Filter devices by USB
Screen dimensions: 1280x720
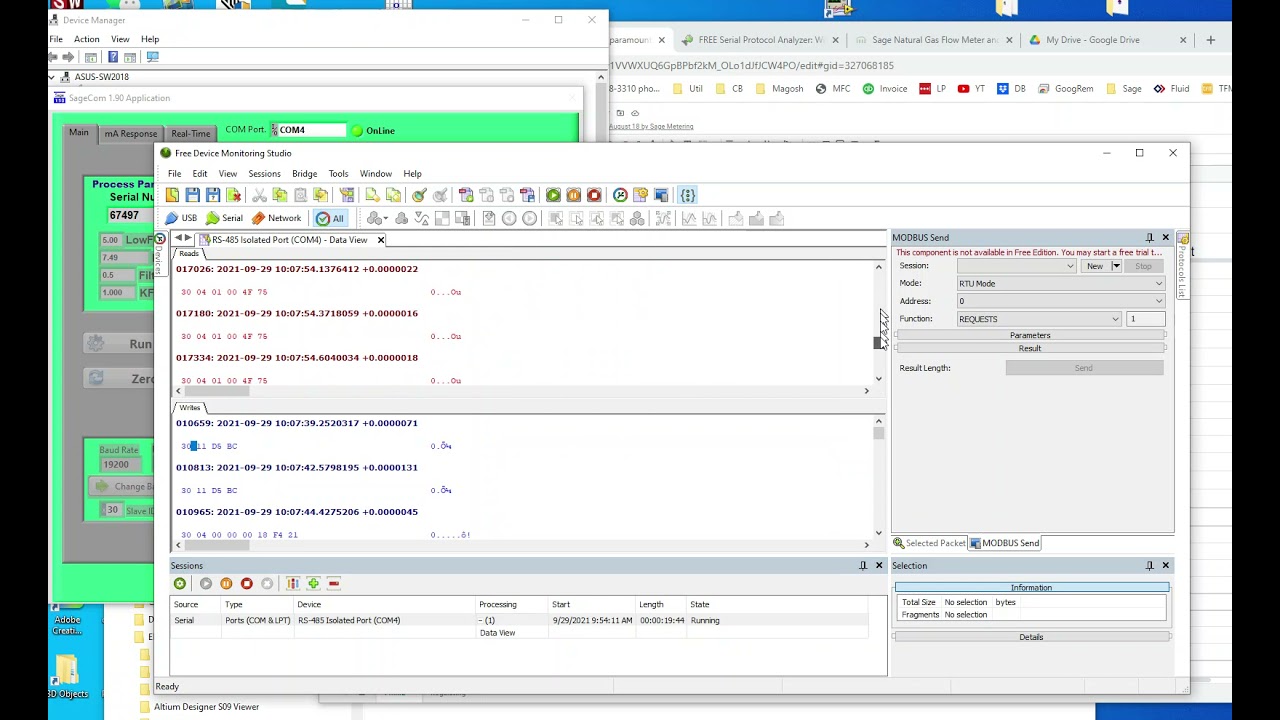181,218
